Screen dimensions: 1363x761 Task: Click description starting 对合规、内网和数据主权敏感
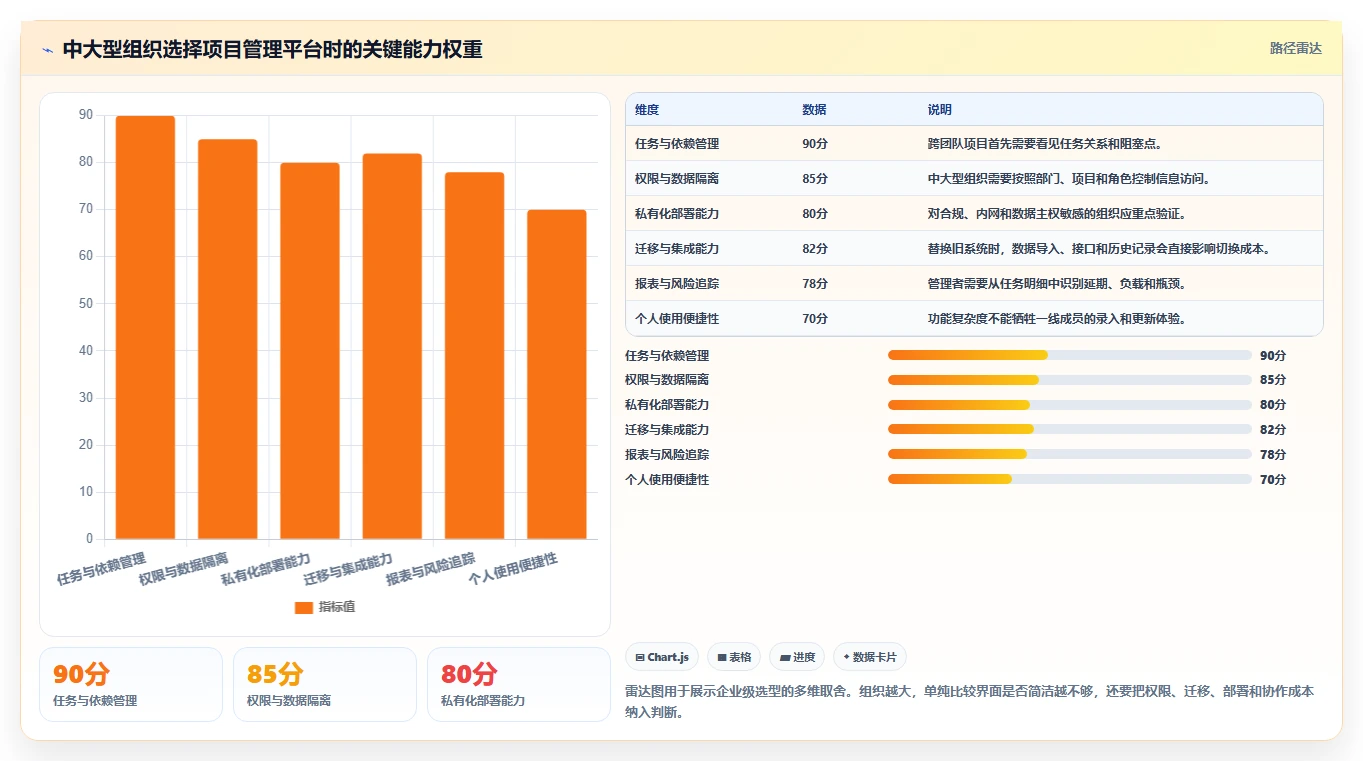[1057, 214]
